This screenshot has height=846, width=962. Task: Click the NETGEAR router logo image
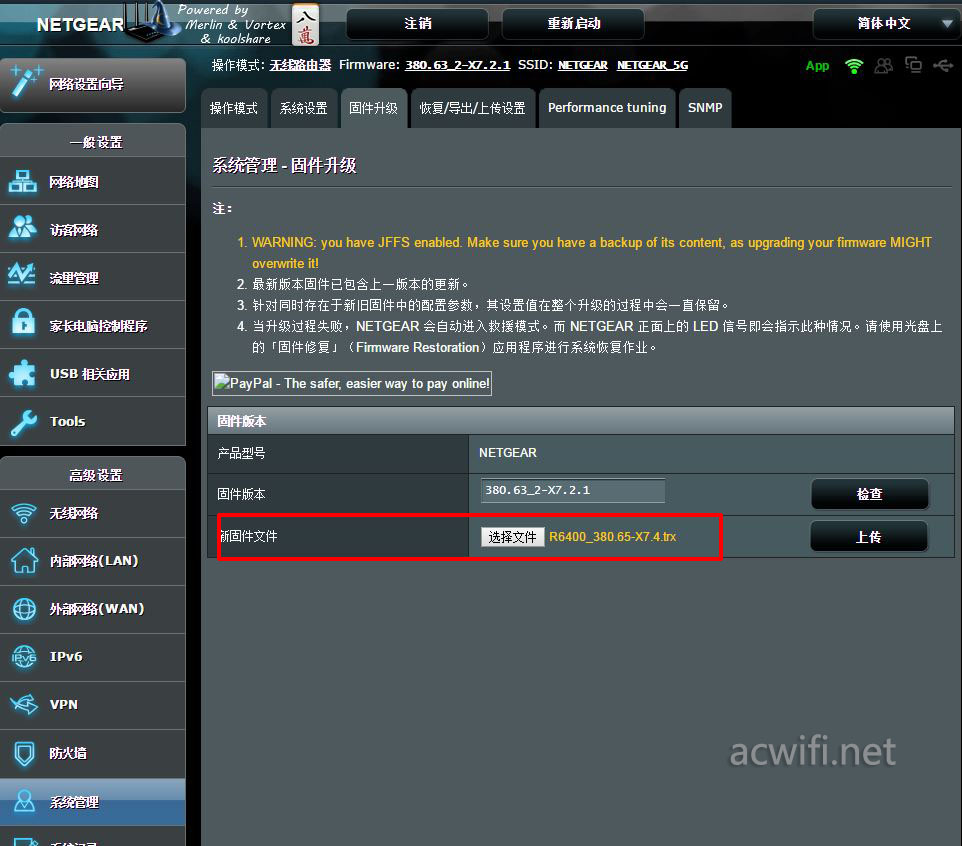150,22
